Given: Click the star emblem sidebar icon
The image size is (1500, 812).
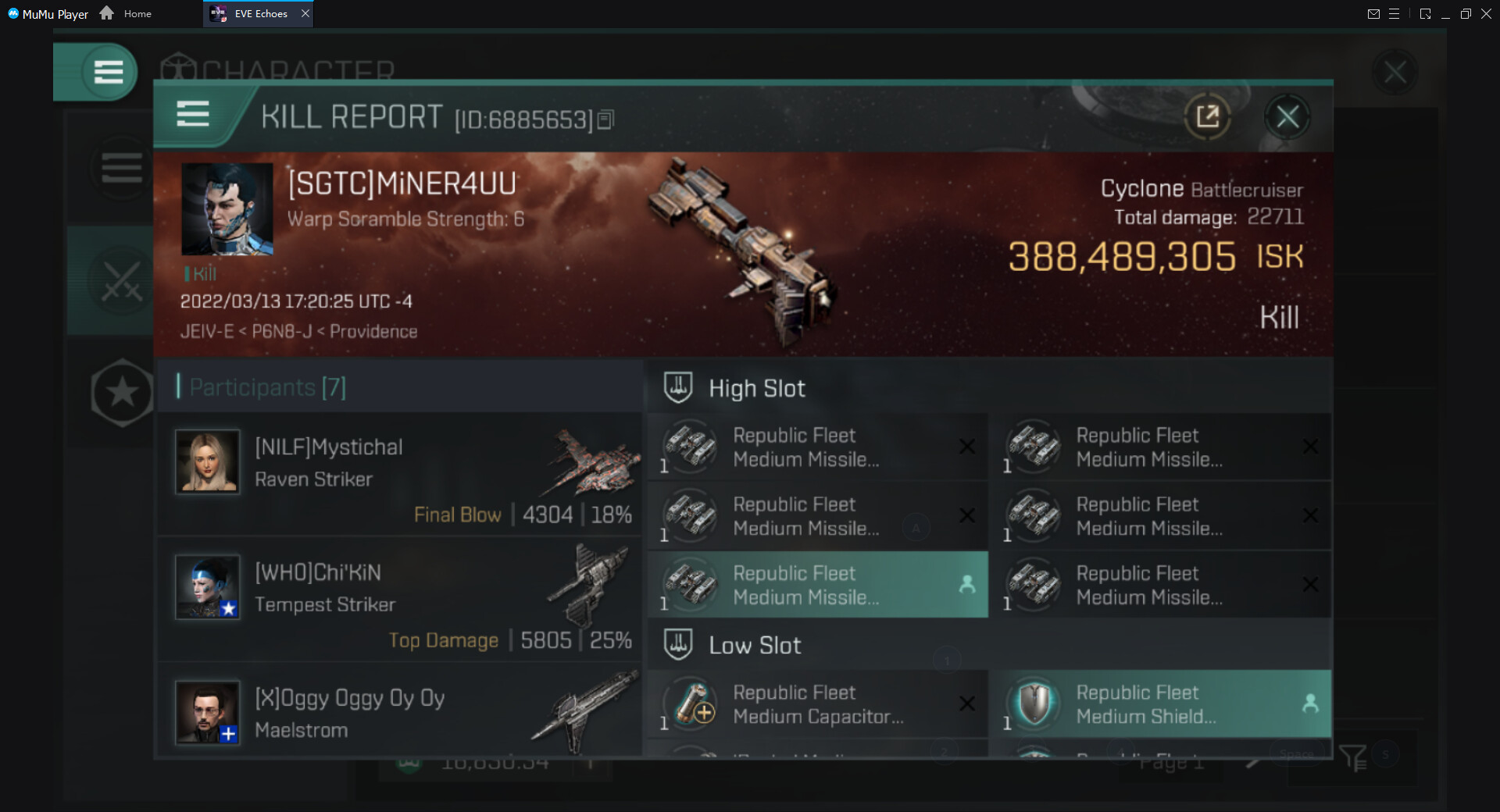Looking at the screenshot, I should click(122, 393).
